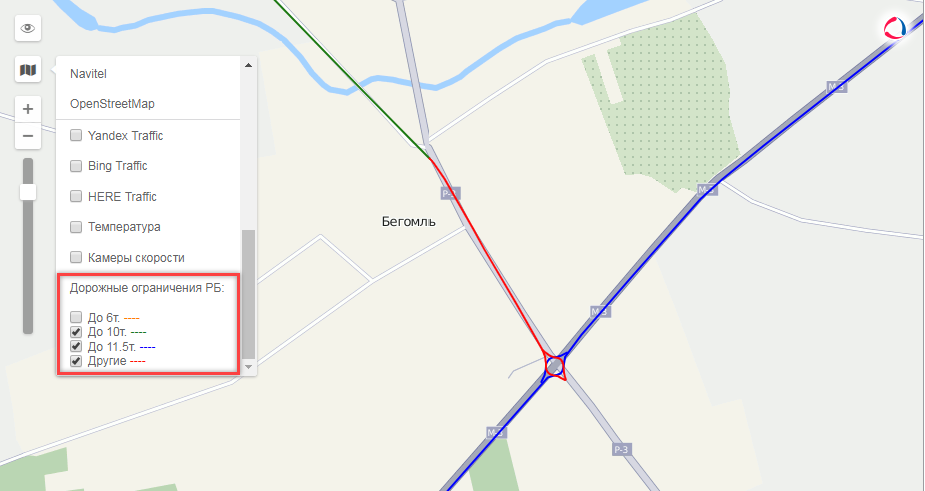Zoom in with the plus button
Screen dimensions: 925x491
tap(28, 109)
